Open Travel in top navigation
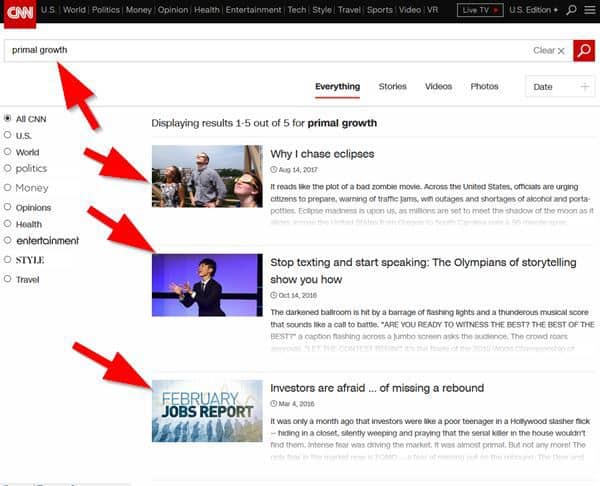 (349, 10)
